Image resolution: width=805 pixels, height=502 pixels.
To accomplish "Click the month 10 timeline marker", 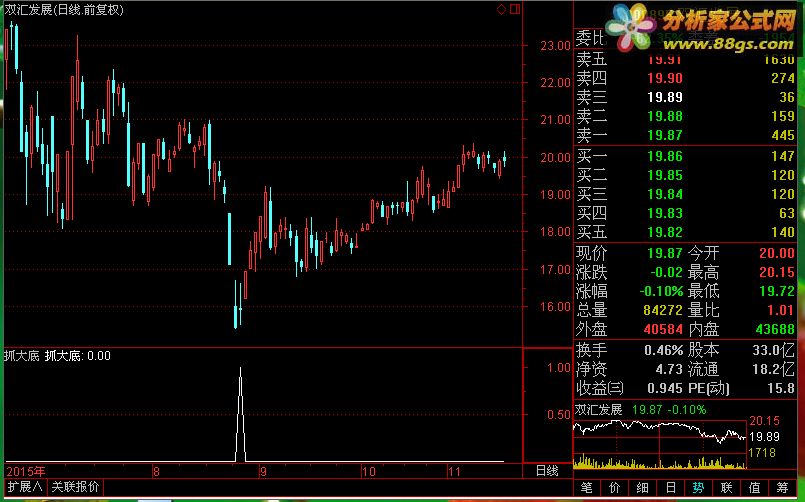I will point(369,471).
